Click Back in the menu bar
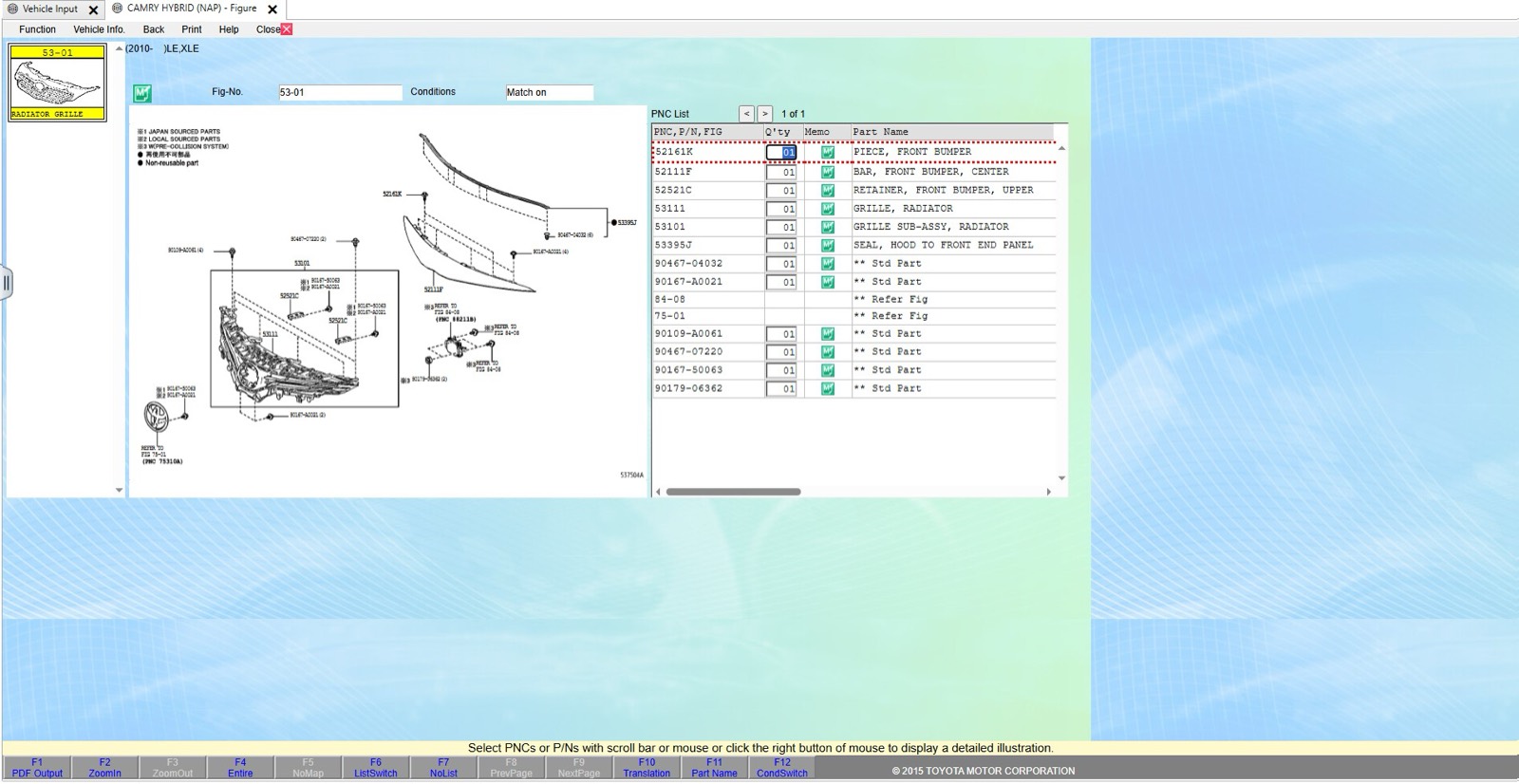The image size is (1519, 784). 154,29
